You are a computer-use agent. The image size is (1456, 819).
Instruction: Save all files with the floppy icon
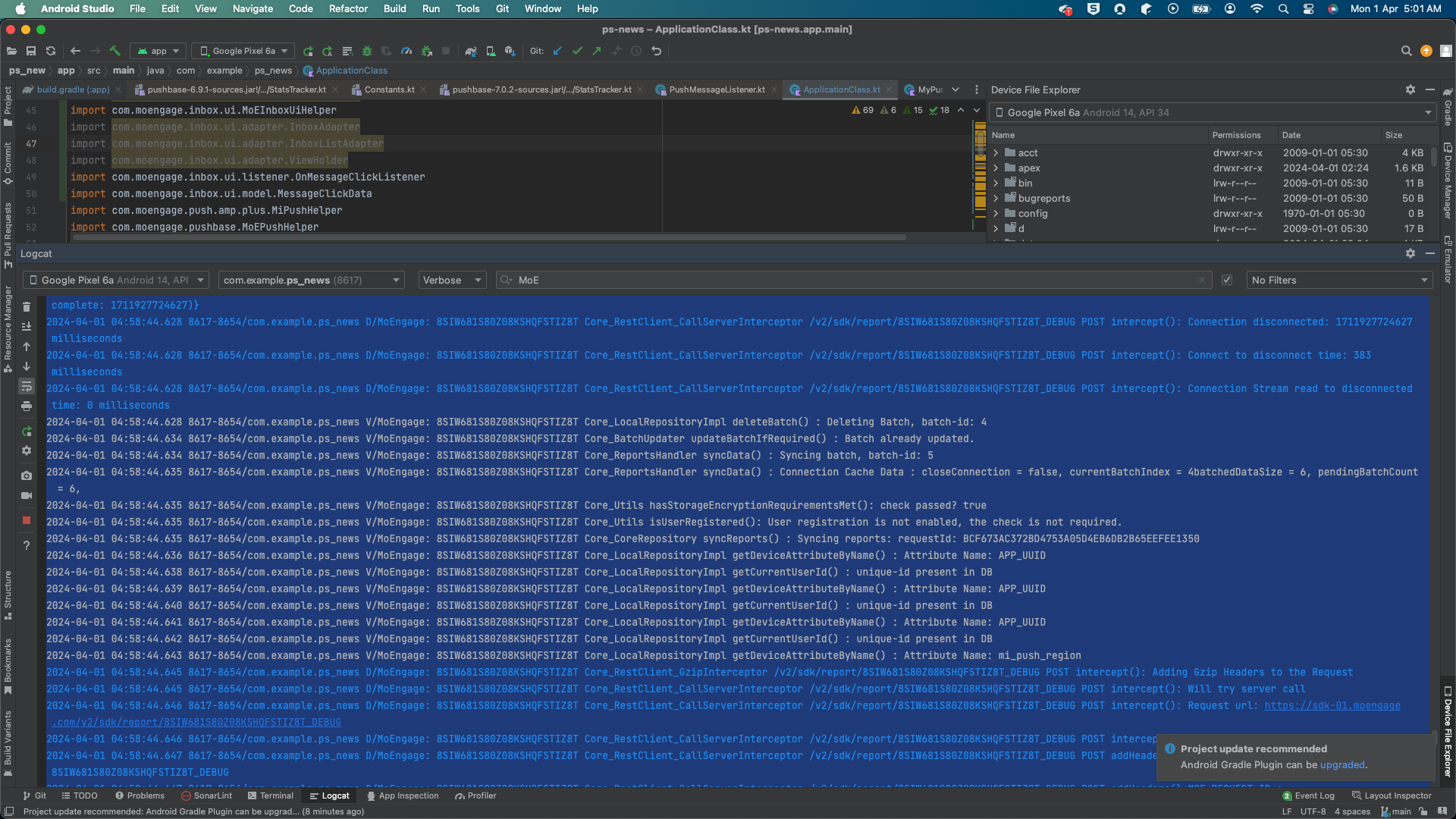point(31,51)
